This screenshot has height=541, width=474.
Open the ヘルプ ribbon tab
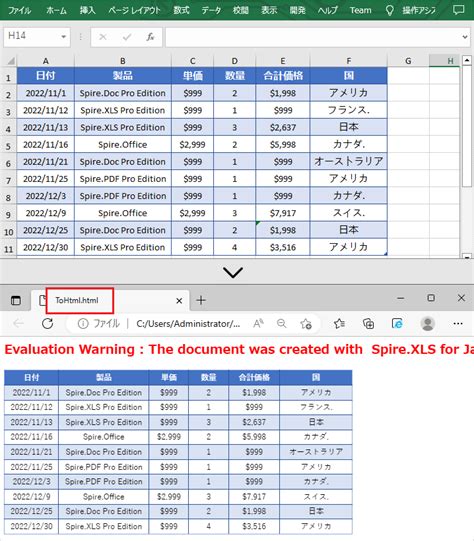[327, 10]
